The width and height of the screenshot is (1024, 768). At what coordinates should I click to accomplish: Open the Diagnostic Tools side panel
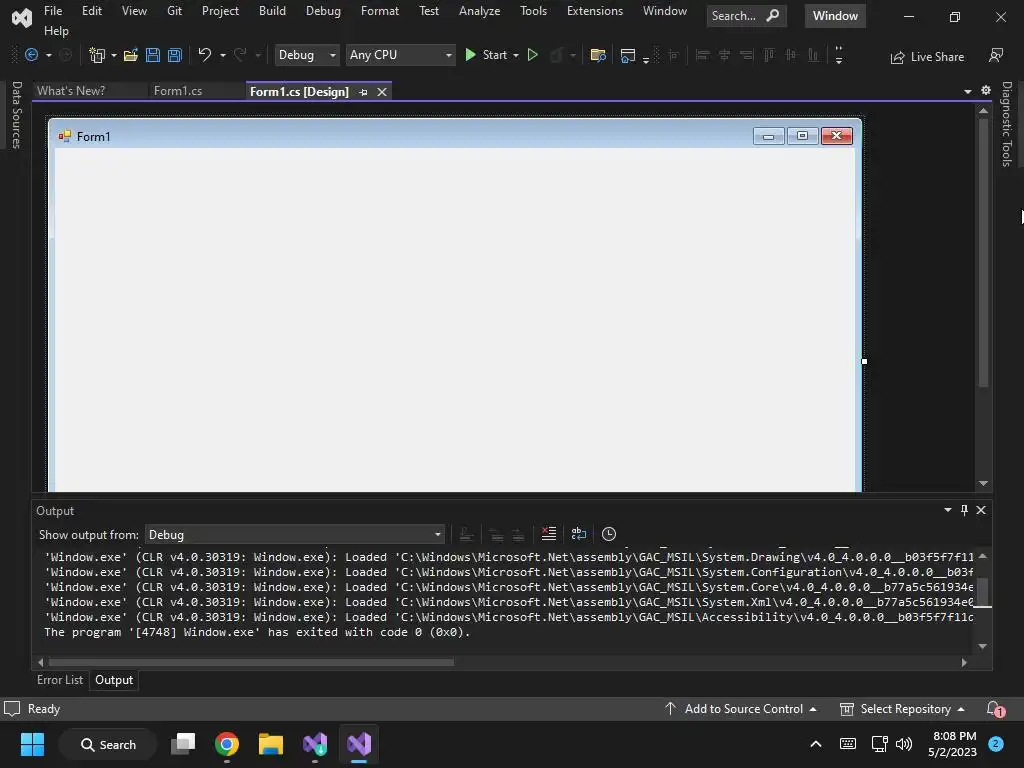pos(1006,123)
